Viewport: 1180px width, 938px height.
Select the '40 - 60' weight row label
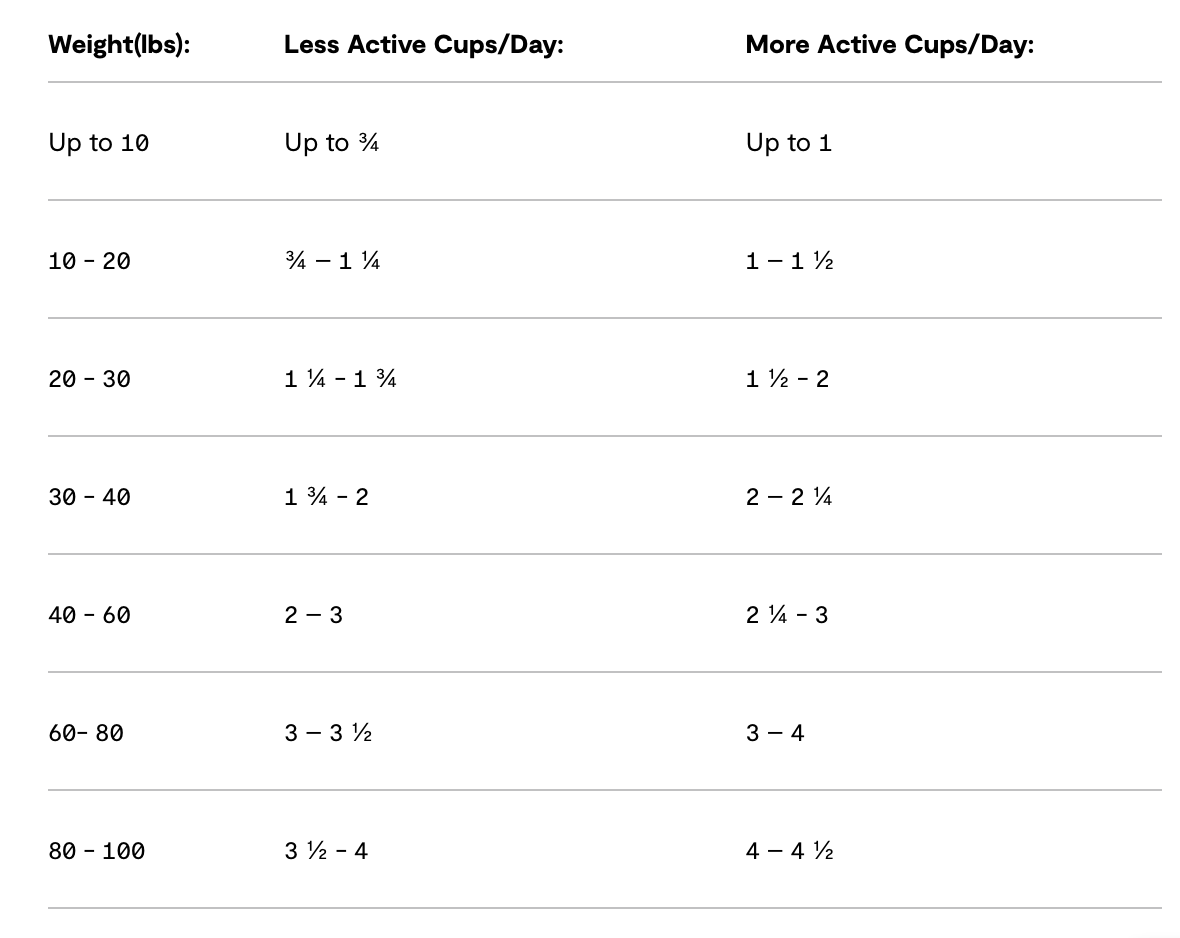(89, 615)
